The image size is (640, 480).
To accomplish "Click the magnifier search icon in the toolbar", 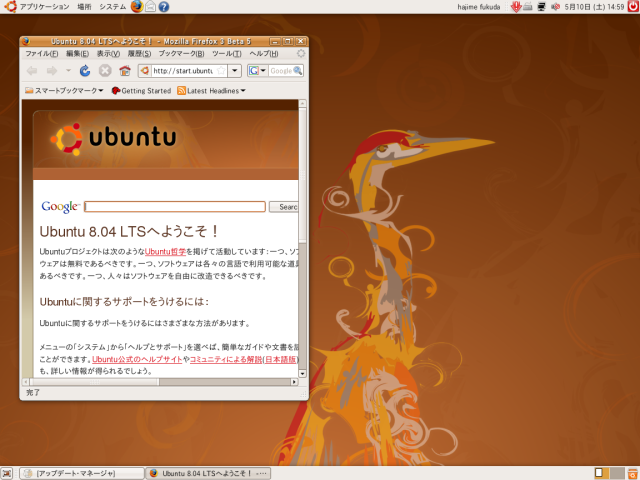I will (298, 71).
